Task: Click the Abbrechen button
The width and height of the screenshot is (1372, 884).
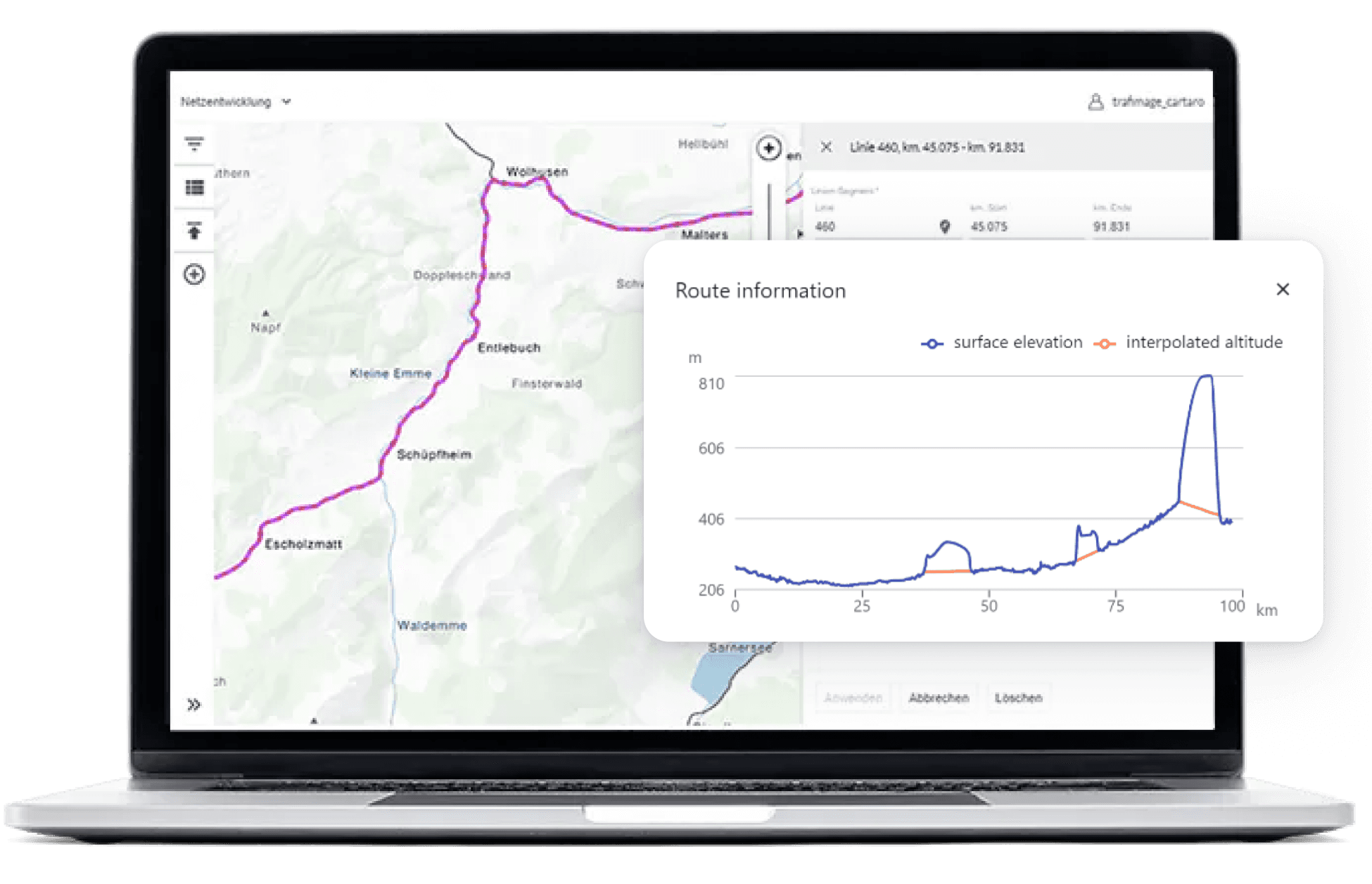Action: (939, 698)
